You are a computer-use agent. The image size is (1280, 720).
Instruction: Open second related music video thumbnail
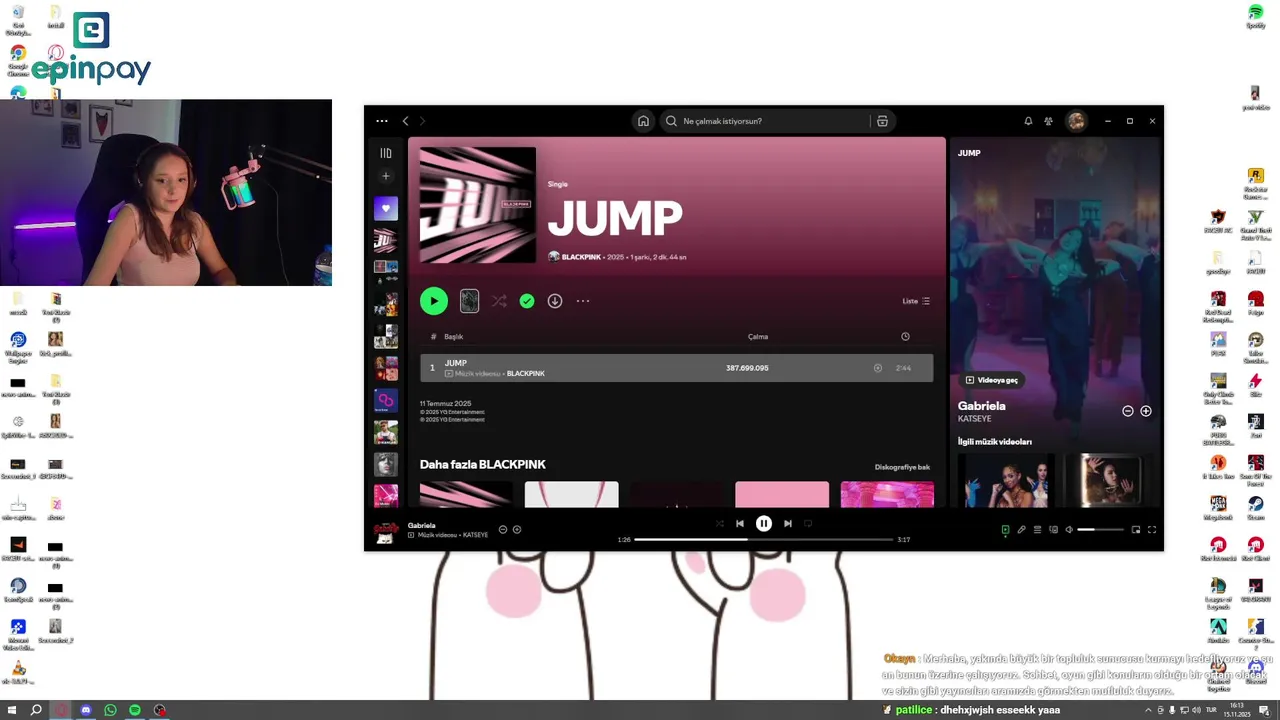tap(1108, 481)
